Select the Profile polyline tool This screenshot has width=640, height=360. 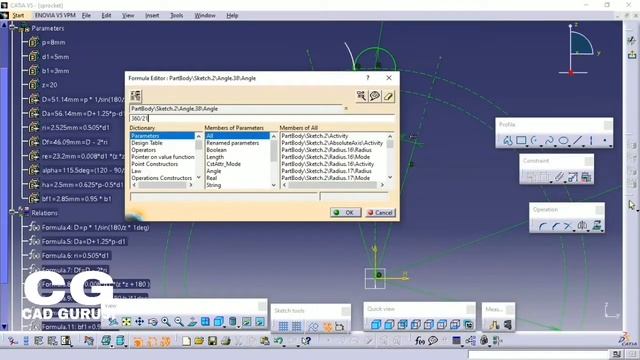click(507, 141)
